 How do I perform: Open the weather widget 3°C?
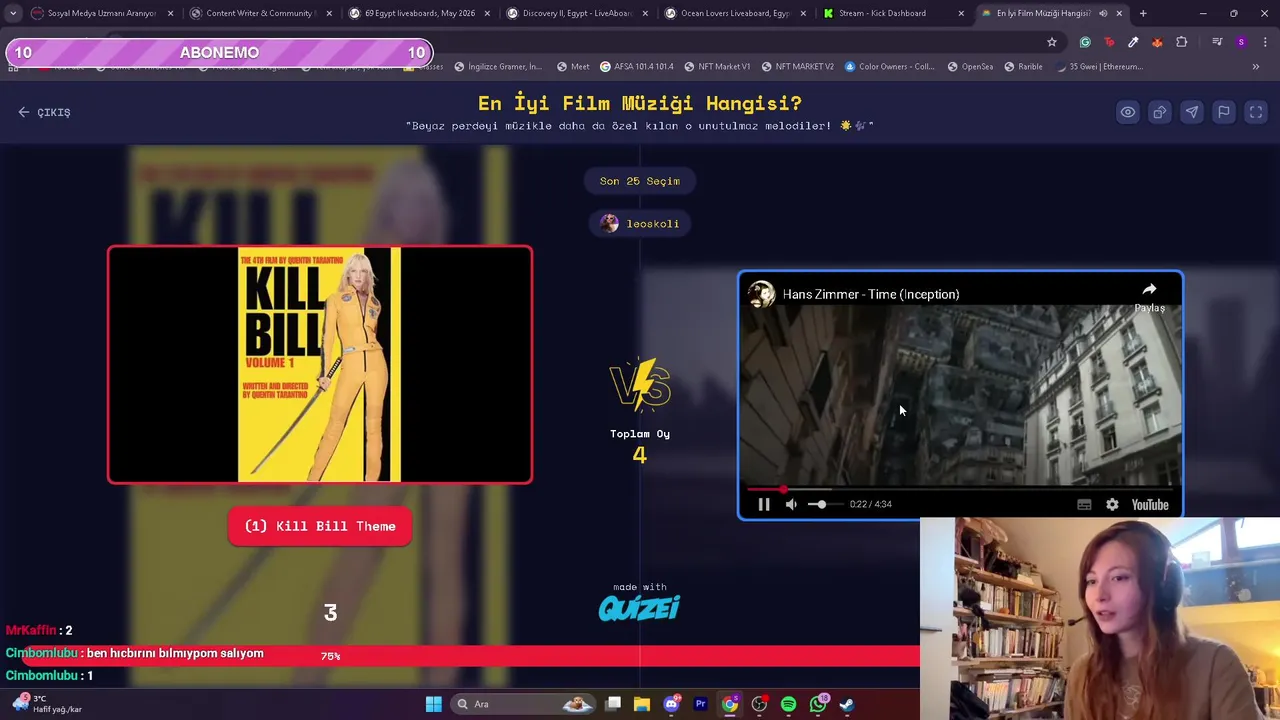(x=46, y=704)
